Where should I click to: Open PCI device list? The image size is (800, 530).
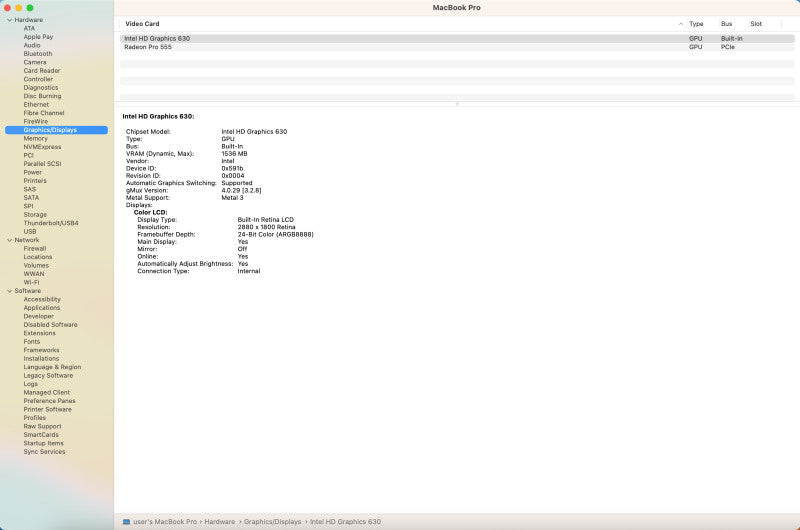(29, 156)
